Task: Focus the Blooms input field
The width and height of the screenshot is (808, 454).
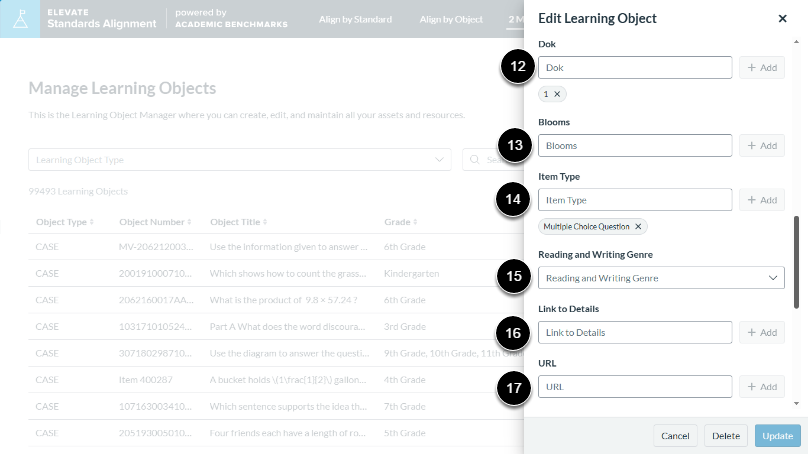Action: point(635,146)
